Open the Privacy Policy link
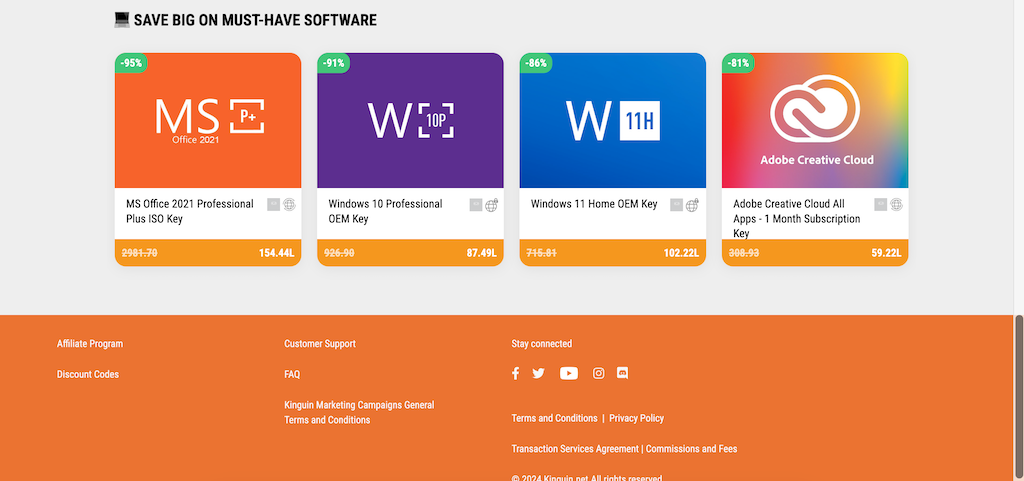Viewport: 1024px width, 481px height. point(637,418)
